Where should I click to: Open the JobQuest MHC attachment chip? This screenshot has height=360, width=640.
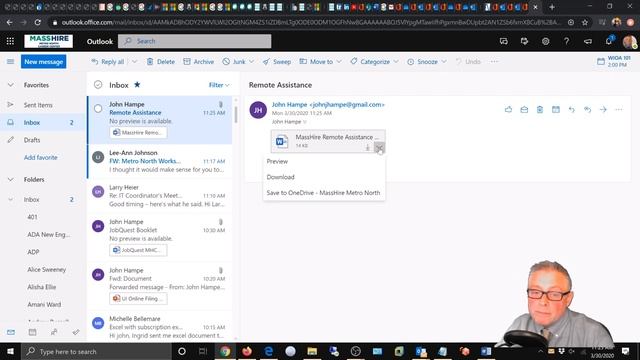point(138,250)
